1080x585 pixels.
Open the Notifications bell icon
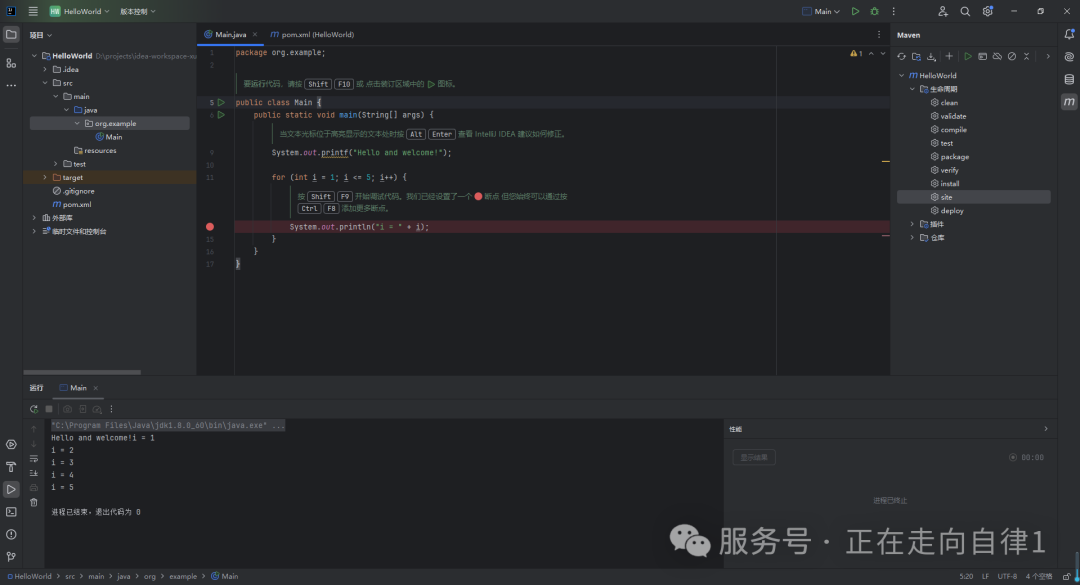(1069, 35)
